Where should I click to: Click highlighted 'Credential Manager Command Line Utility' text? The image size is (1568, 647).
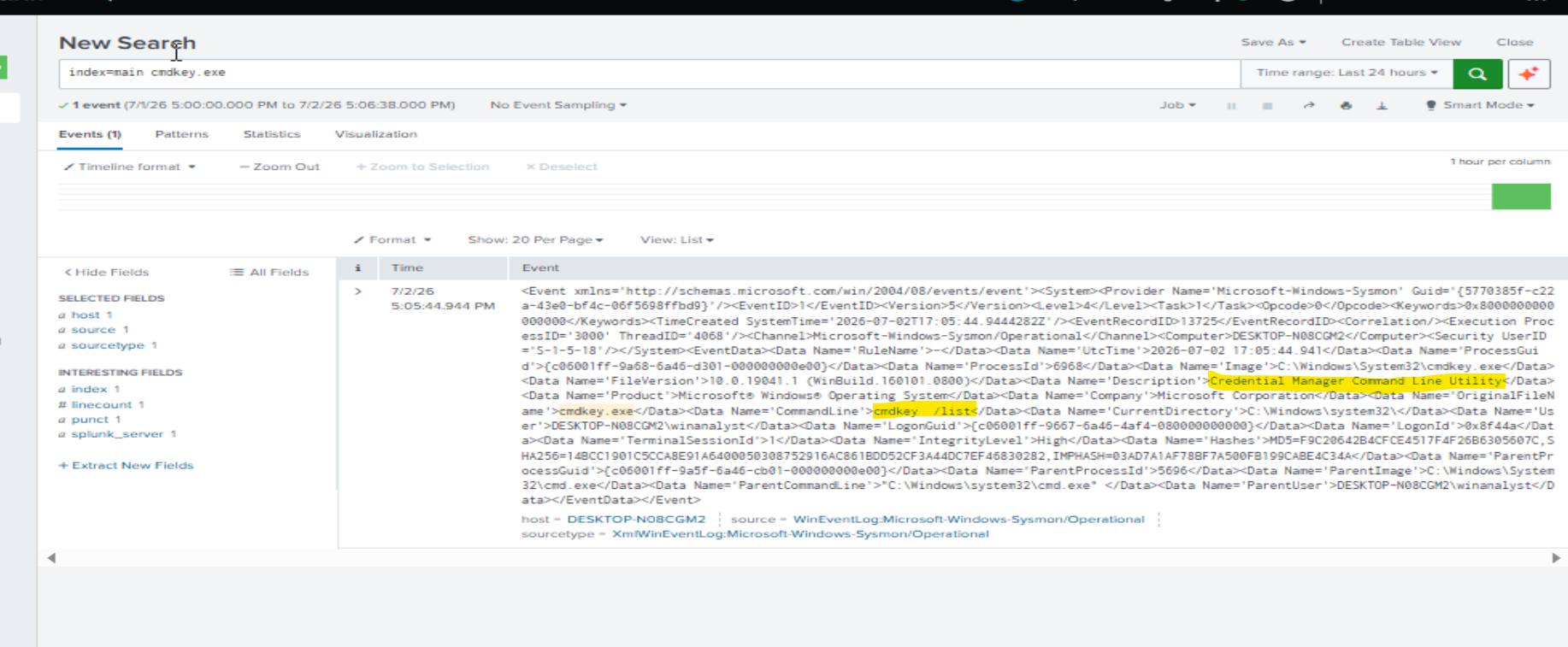coord(1357,381)
